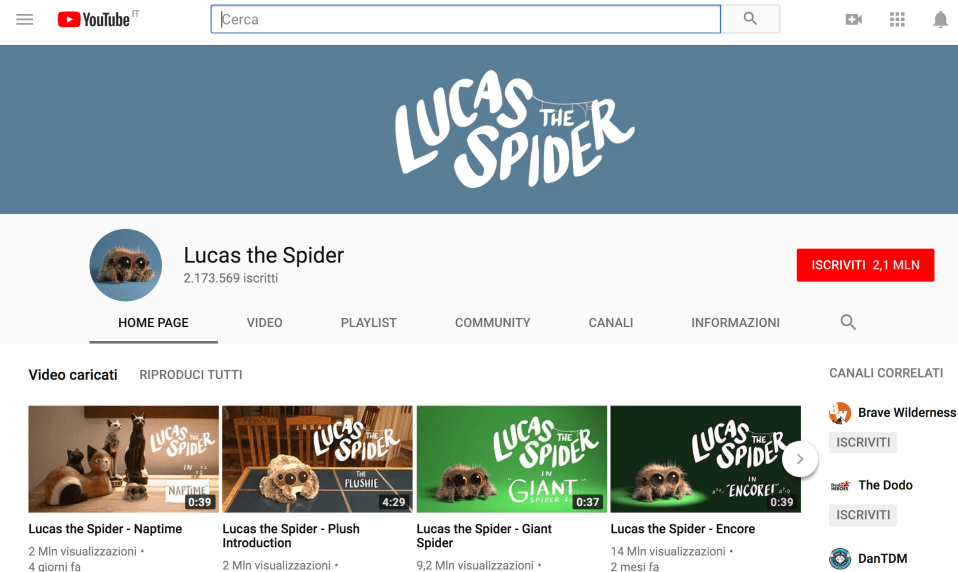Open the upload video camera icon
The image size is (958, 572).
pos(854,20)
